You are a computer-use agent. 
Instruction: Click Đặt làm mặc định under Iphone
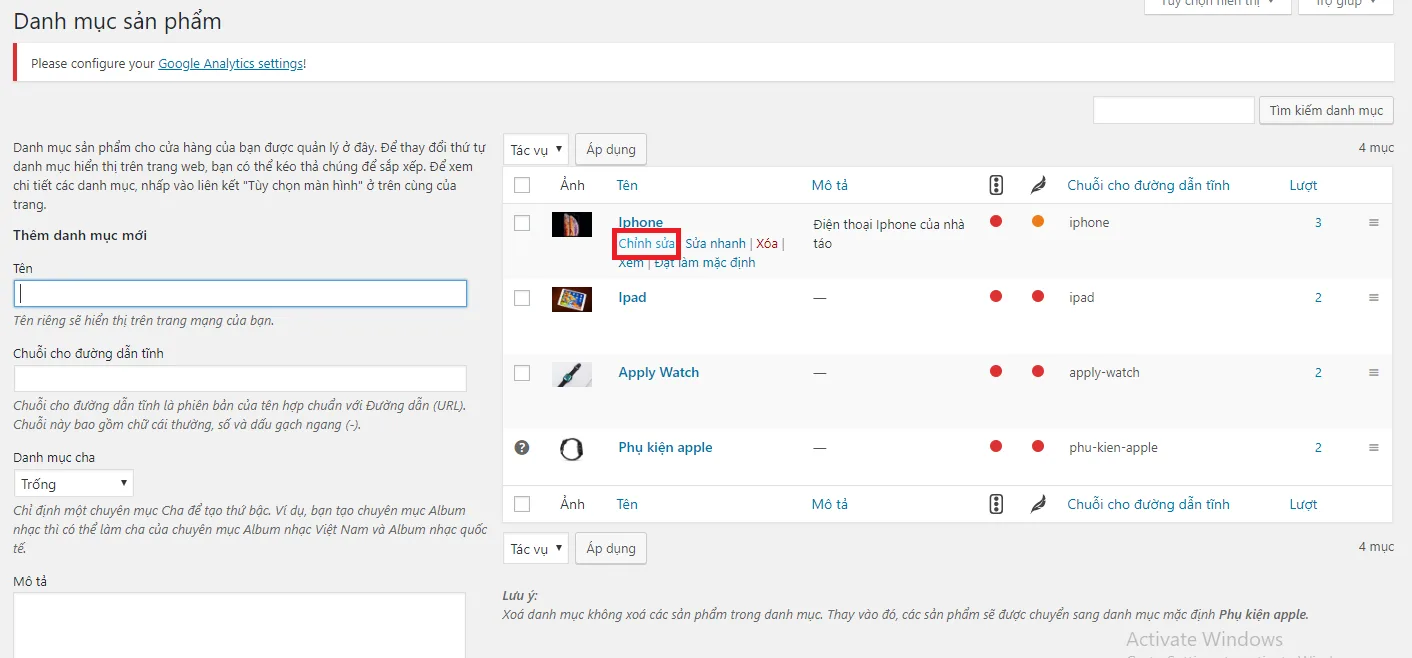(x=705, y=263)
